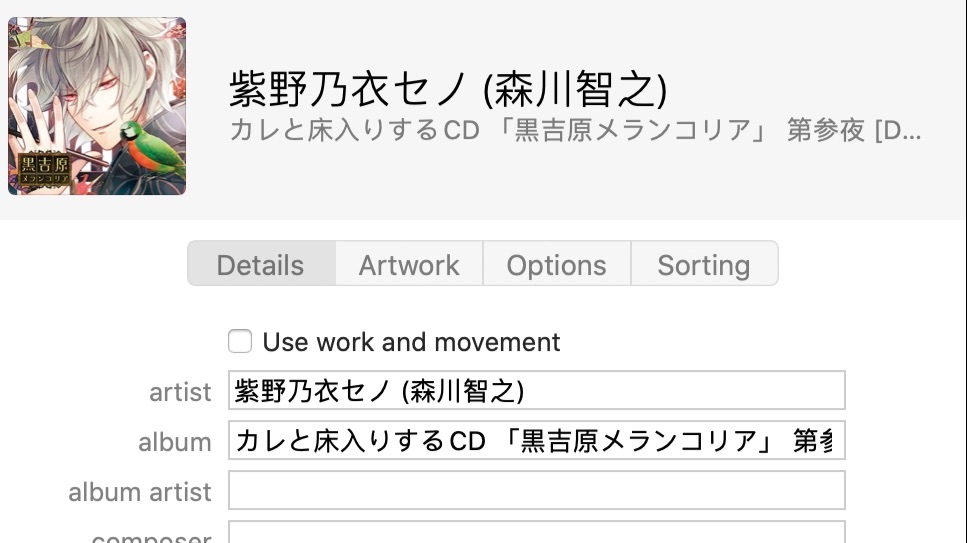Screen dimensions: 967x543
Task: Select the Options tab
Action: (x=556, y=265)
